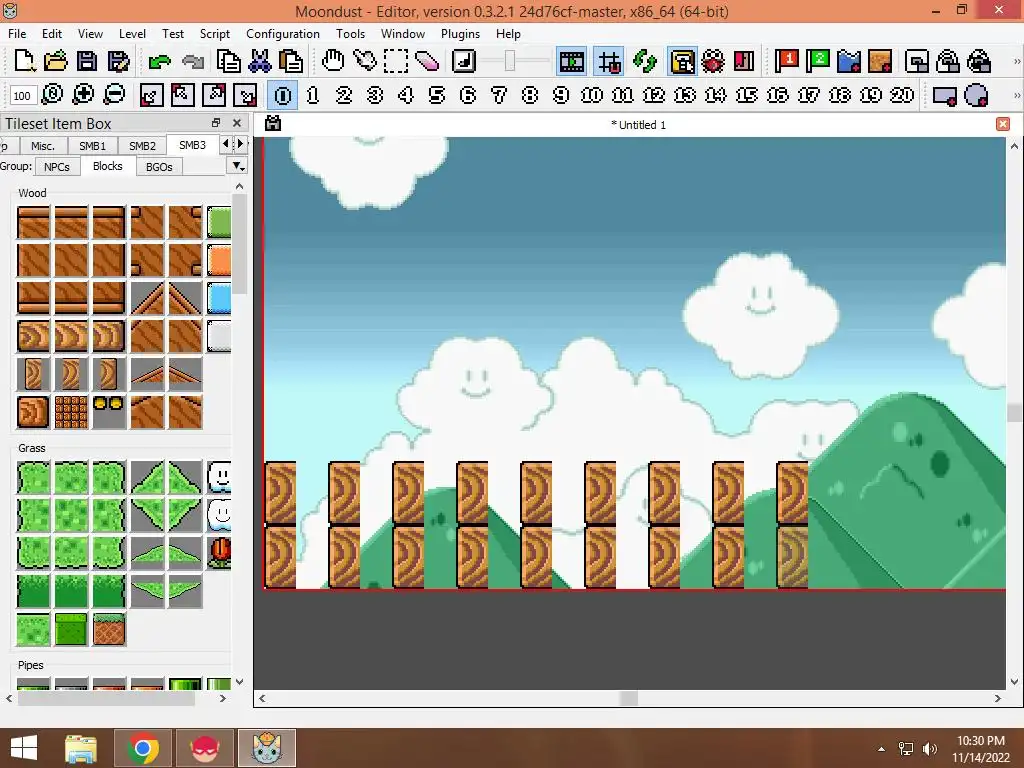
Task: Select the blue water zone tool
Action: point(849,61)
